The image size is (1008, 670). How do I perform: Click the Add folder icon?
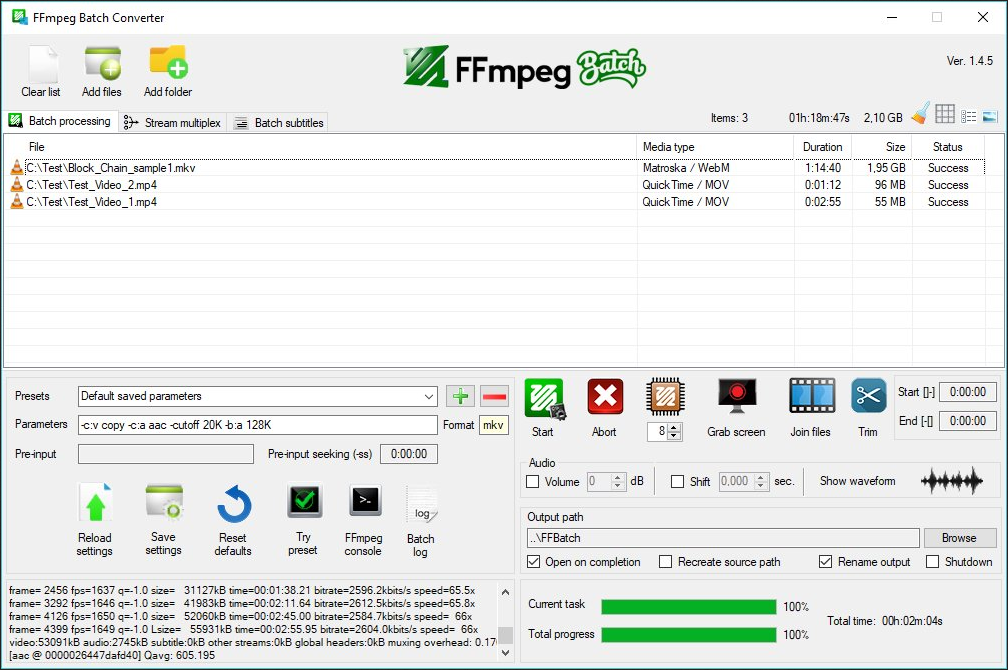pyautogui.click(x=168, y=62)
